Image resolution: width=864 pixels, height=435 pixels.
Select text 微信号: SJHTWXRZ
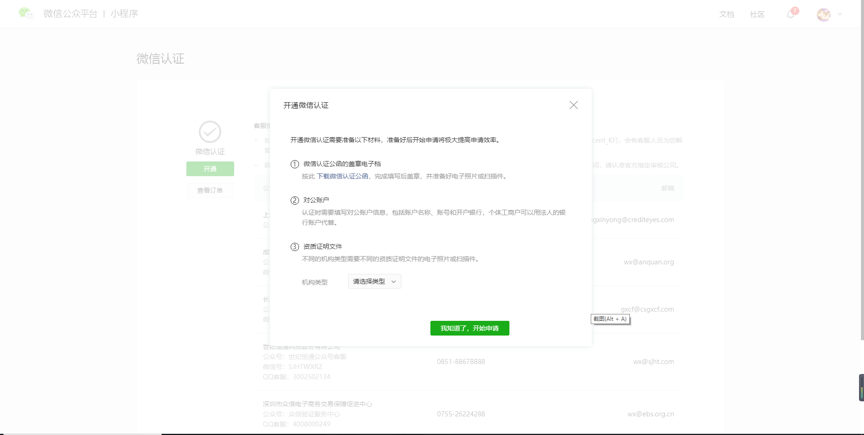point(293,367)
